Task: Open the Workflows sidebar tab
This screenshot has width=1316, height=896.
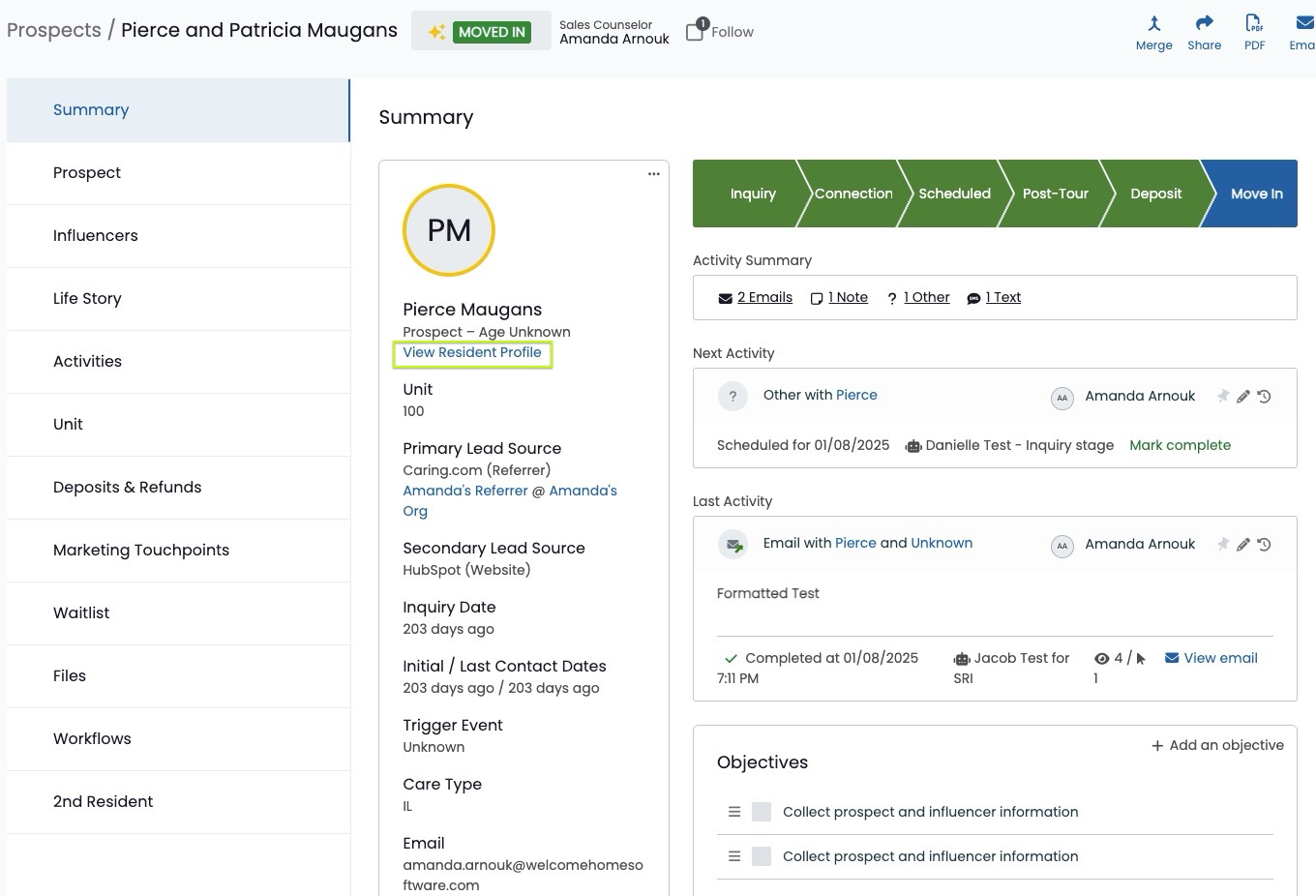Action: coord(178,739)
